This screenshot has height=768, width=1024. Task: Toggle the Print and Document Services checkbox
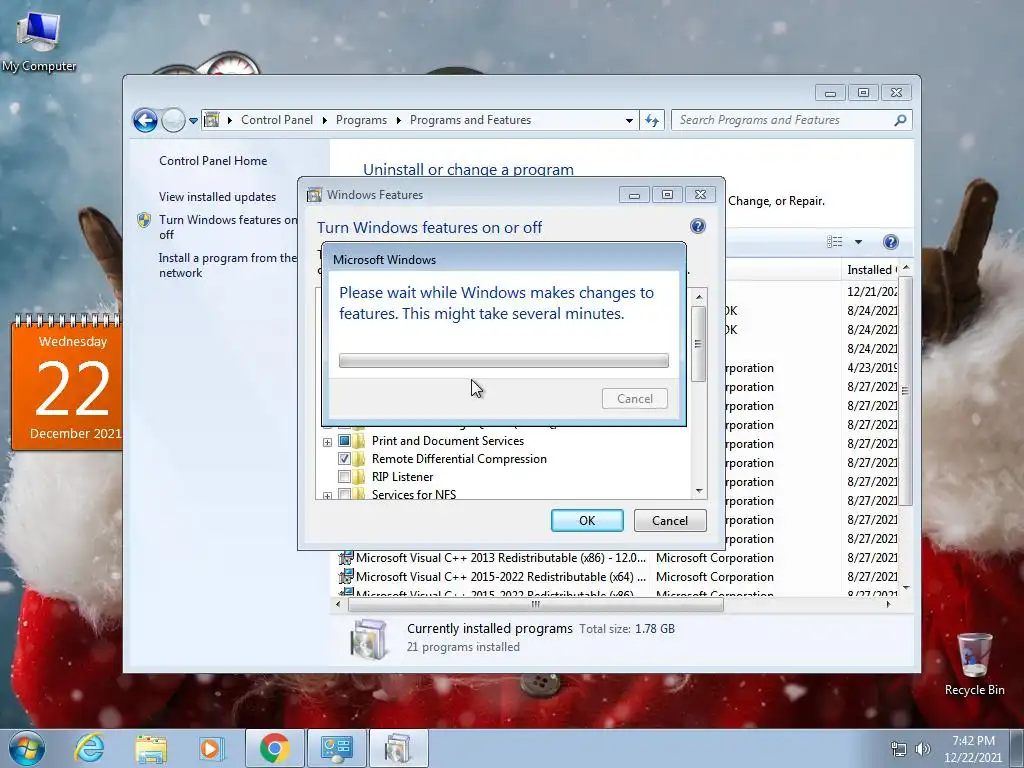tap(344, 441)
